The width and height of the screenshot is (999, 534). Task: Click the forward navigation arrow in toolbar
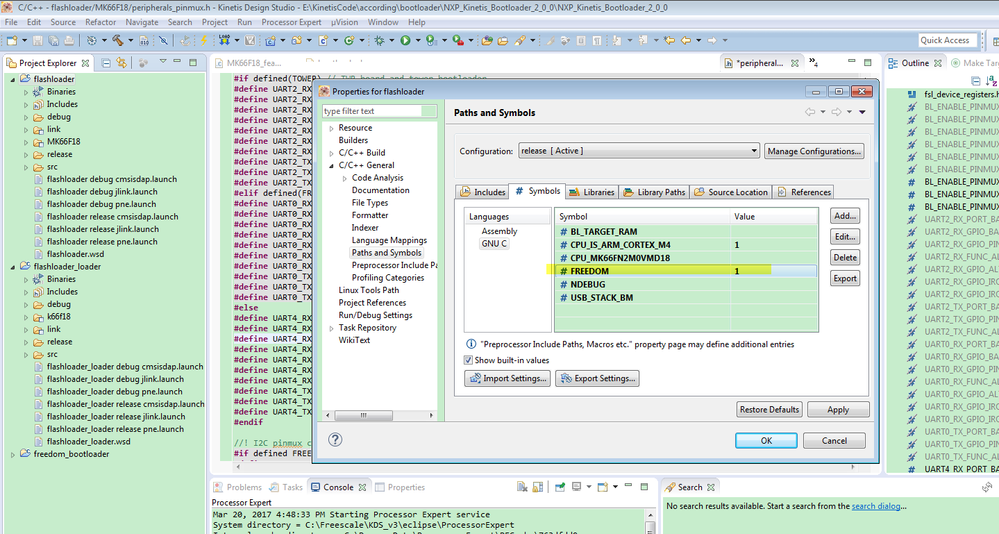point(712,40)
